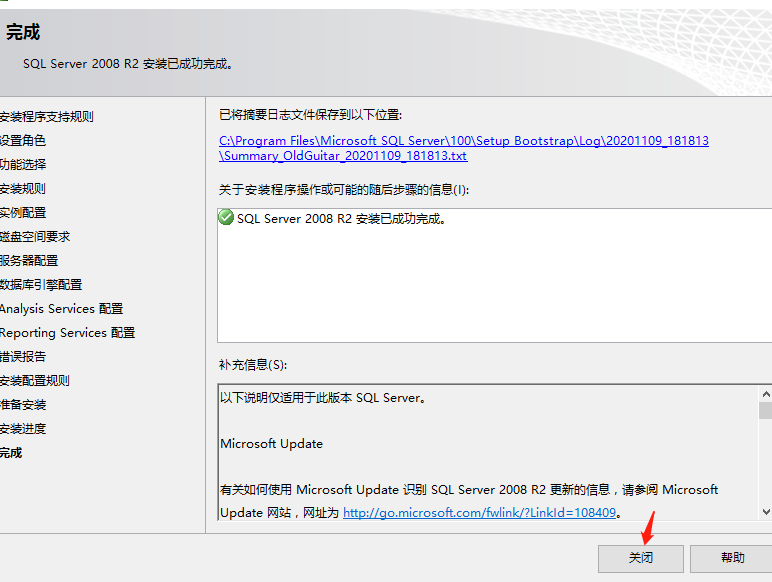772x582 pixels.
Task: Click the installation success message in the info box
Action: 341,219
